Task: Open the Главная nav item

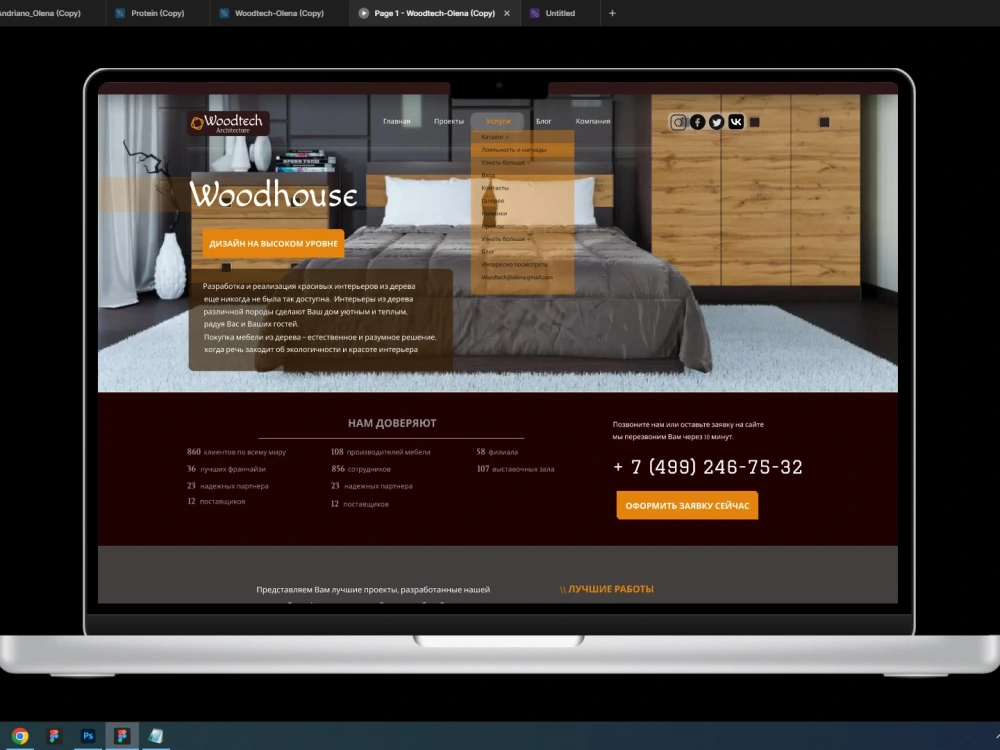Action: (x=397, y=121)
